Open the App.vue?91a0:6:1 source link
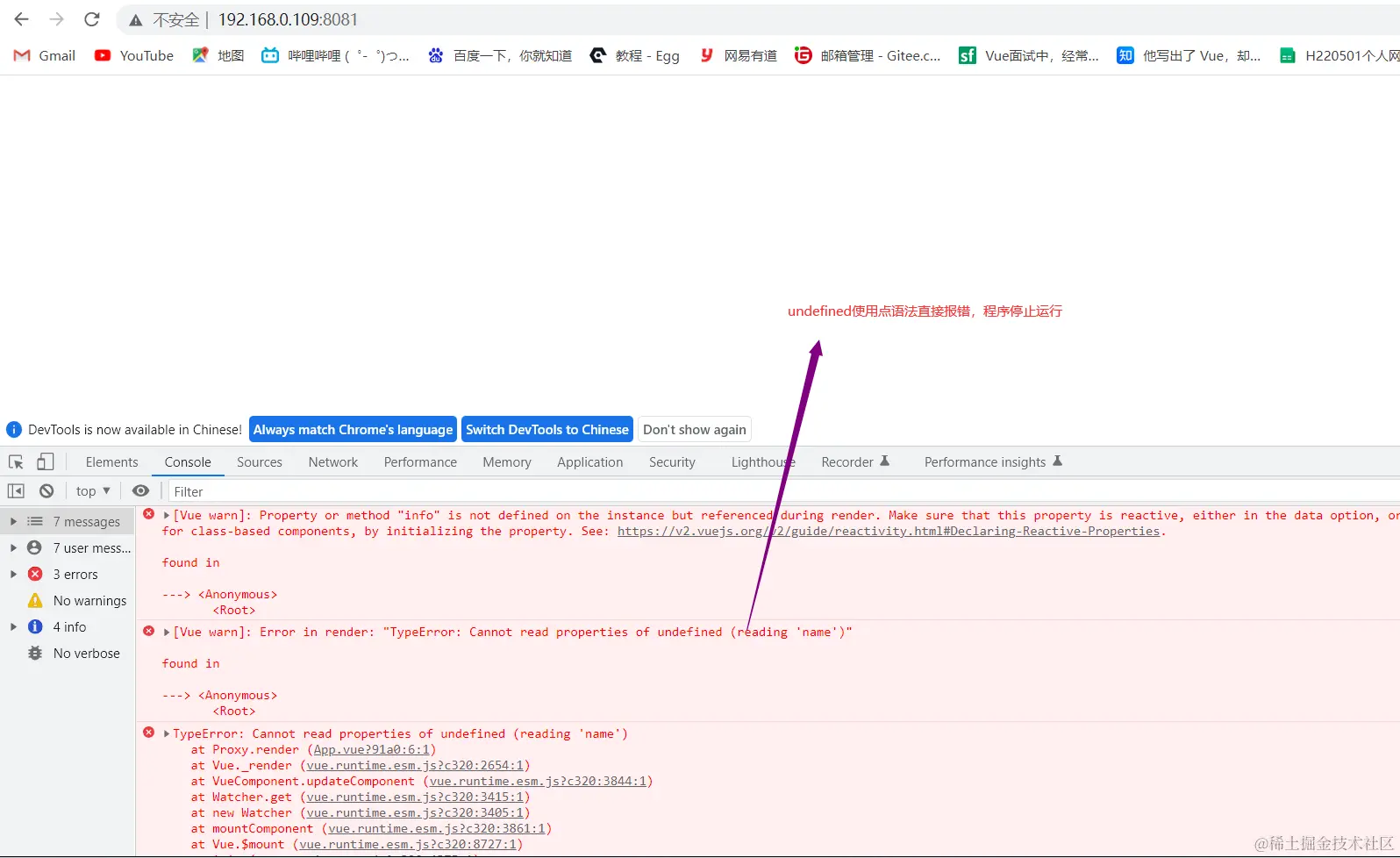This screenshot has height=858, width=1400. pyautogui.click(x=372, y=750)
